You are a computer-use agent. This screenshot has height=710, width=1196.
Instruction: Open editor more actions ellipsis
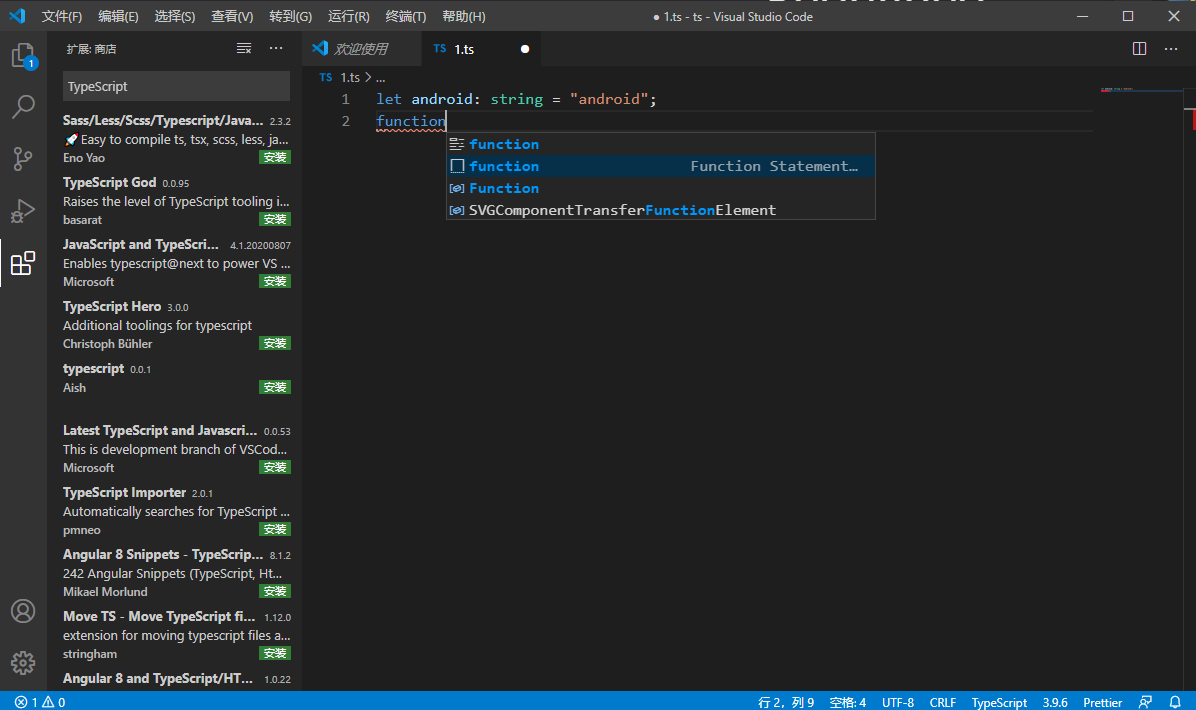1171,49
